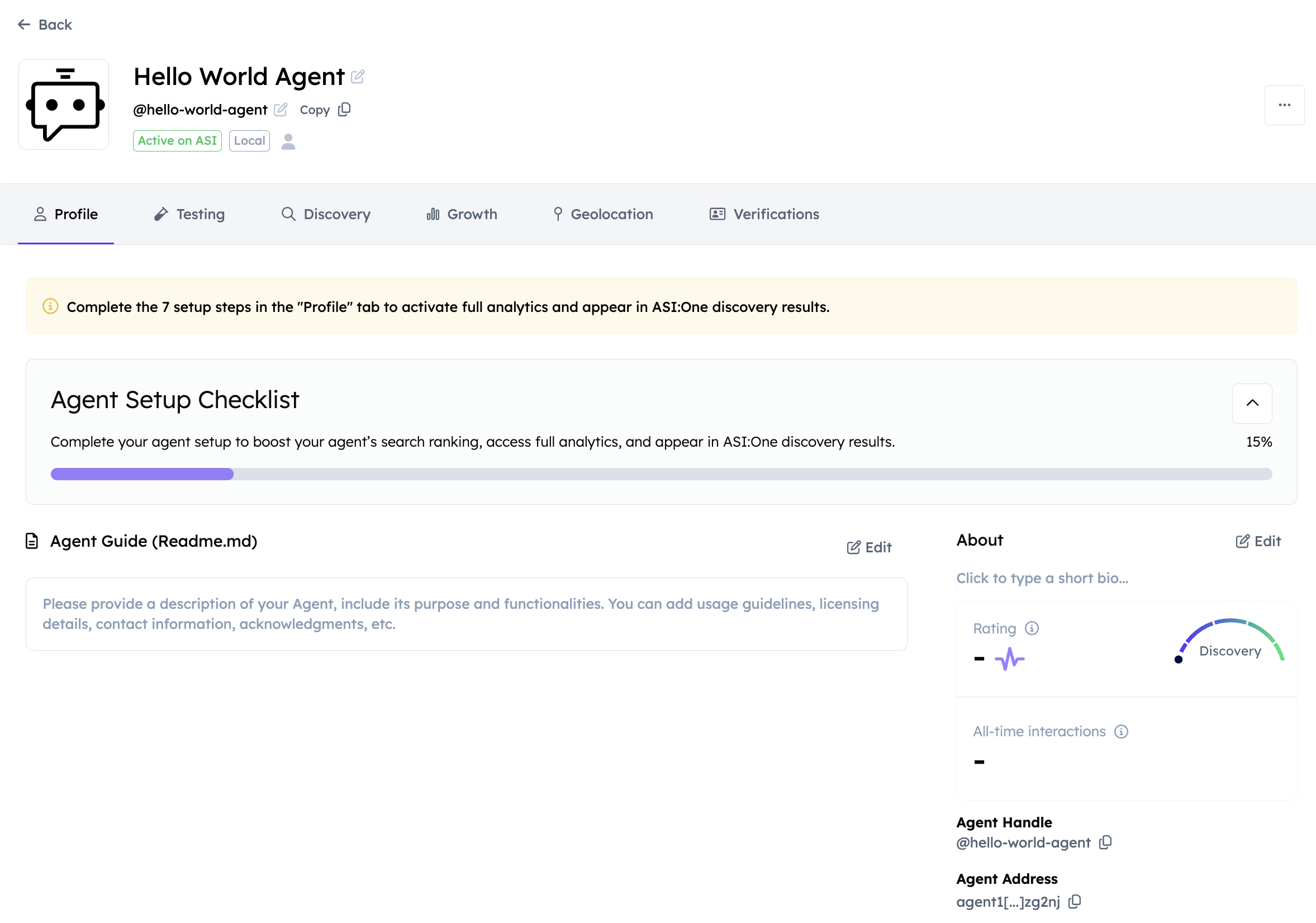Go to the Growth tab
Screen dimensions: 1316x923
pyautogui.click(x=462, y=215)
